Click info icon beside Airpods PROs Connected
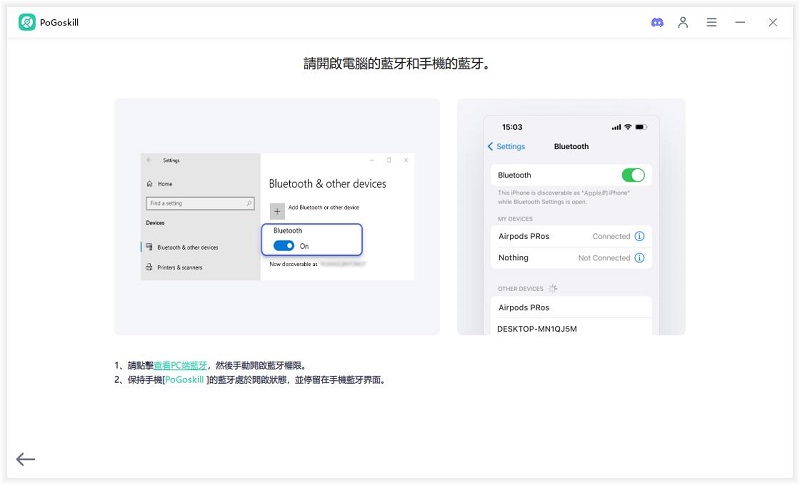Screen dimensions: 800x485 (x=640, y=237)
